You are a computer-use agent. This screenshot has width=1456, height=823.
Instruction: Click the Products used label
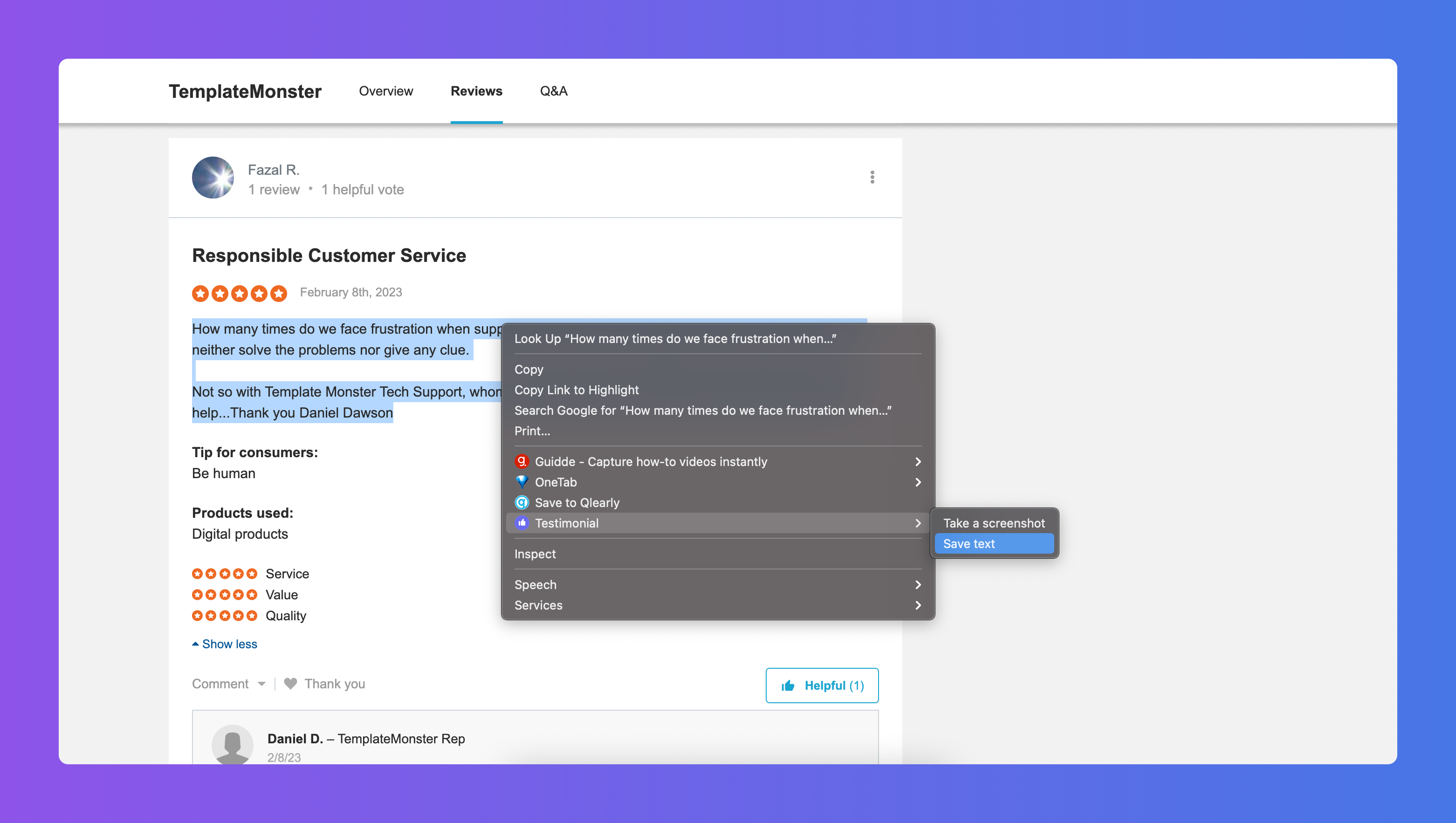pyautogui.click(x=242, y=513)
